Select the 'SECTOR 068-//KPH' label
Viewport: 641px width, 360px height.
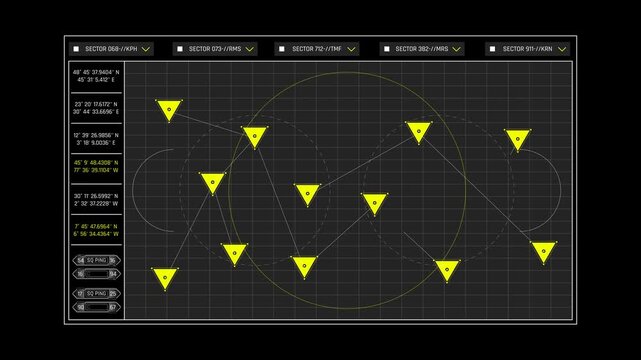[x=111, y=49]
